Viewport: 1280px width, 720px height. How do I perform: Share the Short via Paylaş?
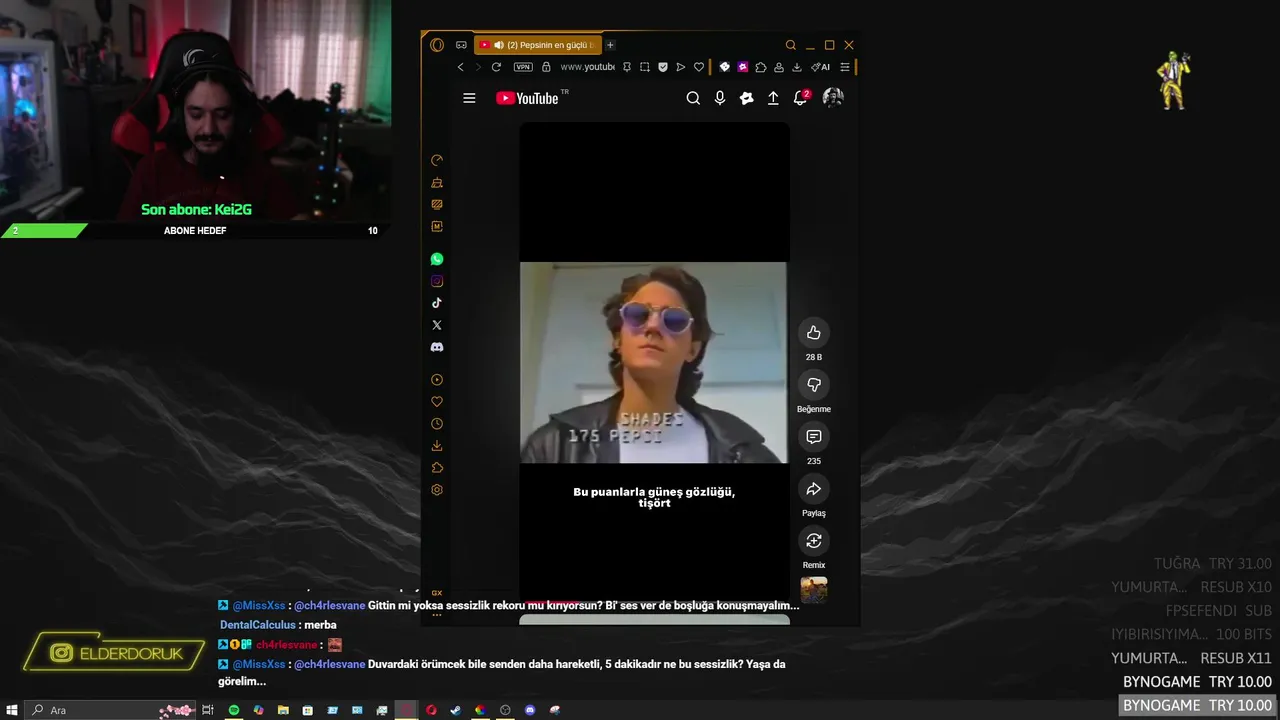[x=814, y=489]
